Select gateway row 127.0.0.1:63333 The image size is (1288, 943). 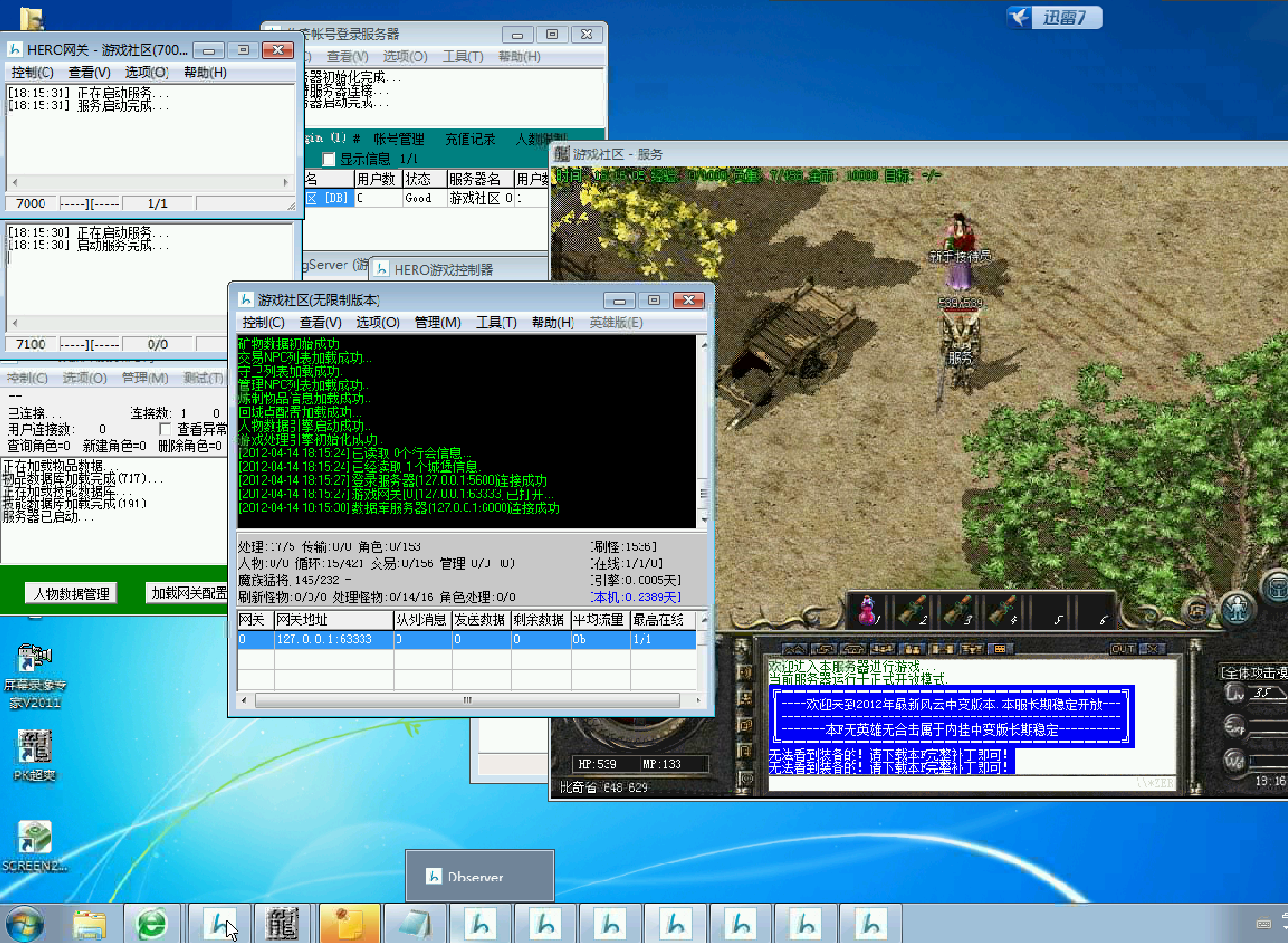467,639
